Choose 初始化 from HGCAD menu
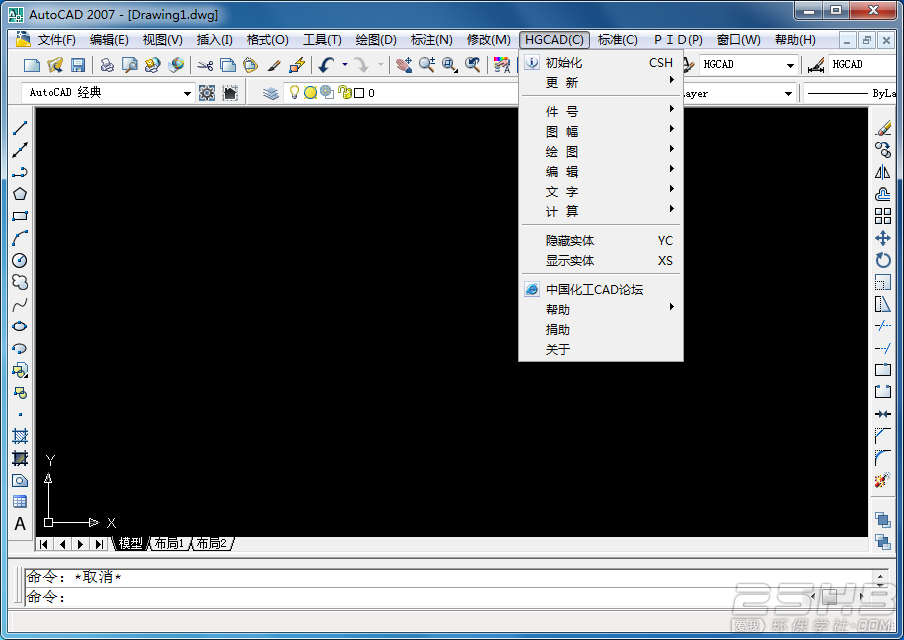 601,62
